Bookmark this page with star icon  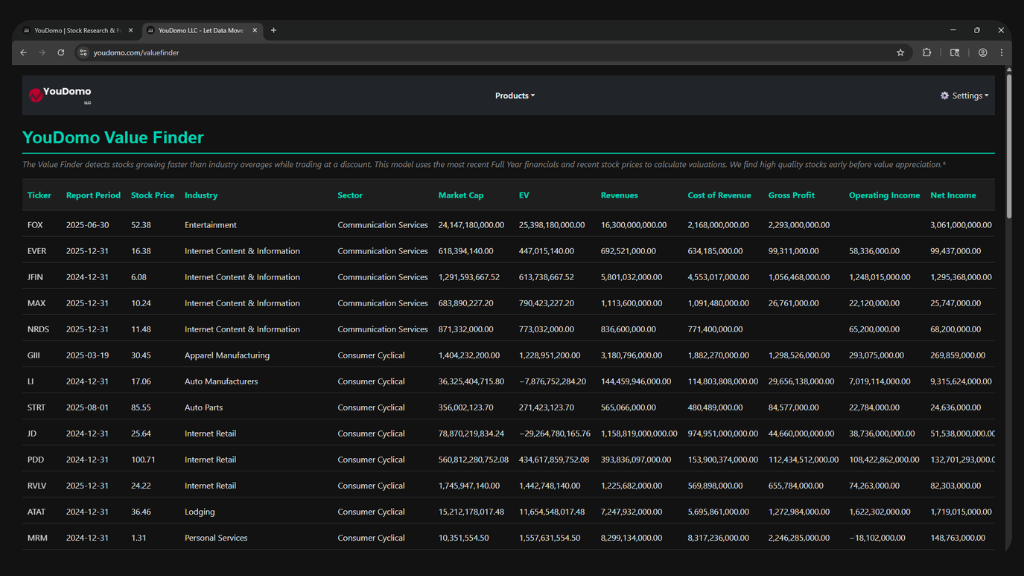click(x=901, y=52)
